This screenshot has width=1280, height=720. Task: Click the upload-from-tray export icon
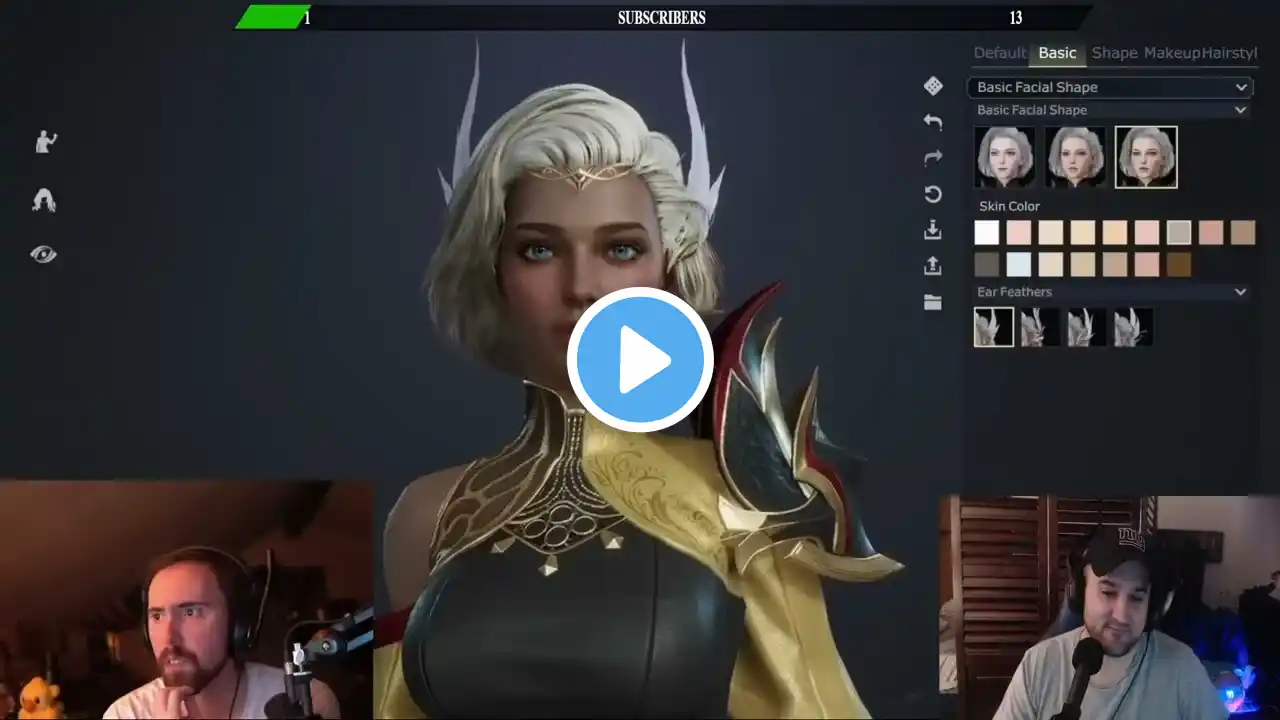click(933, 265)
